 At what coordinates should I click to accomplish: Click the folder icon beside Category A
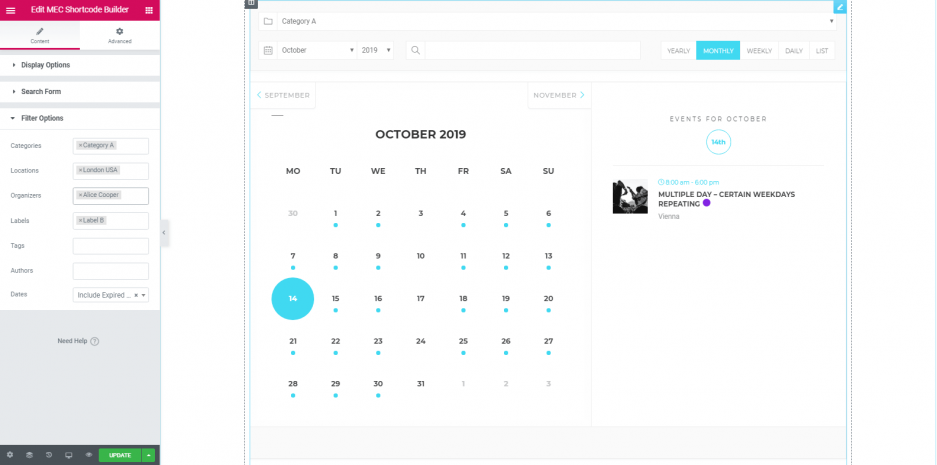(x=268, y=22)
